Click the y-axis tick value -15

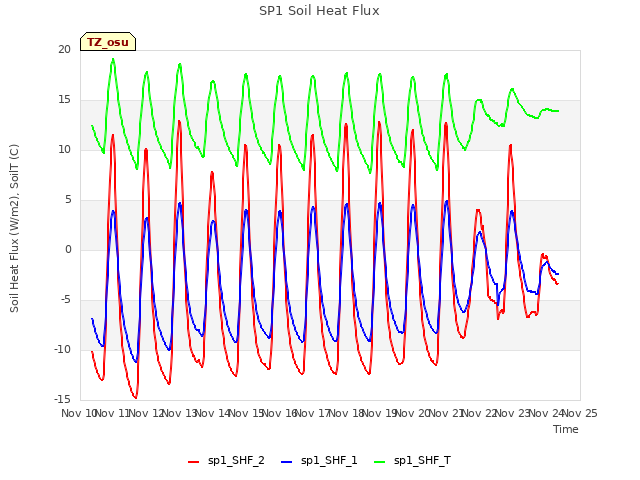point(62,399)
